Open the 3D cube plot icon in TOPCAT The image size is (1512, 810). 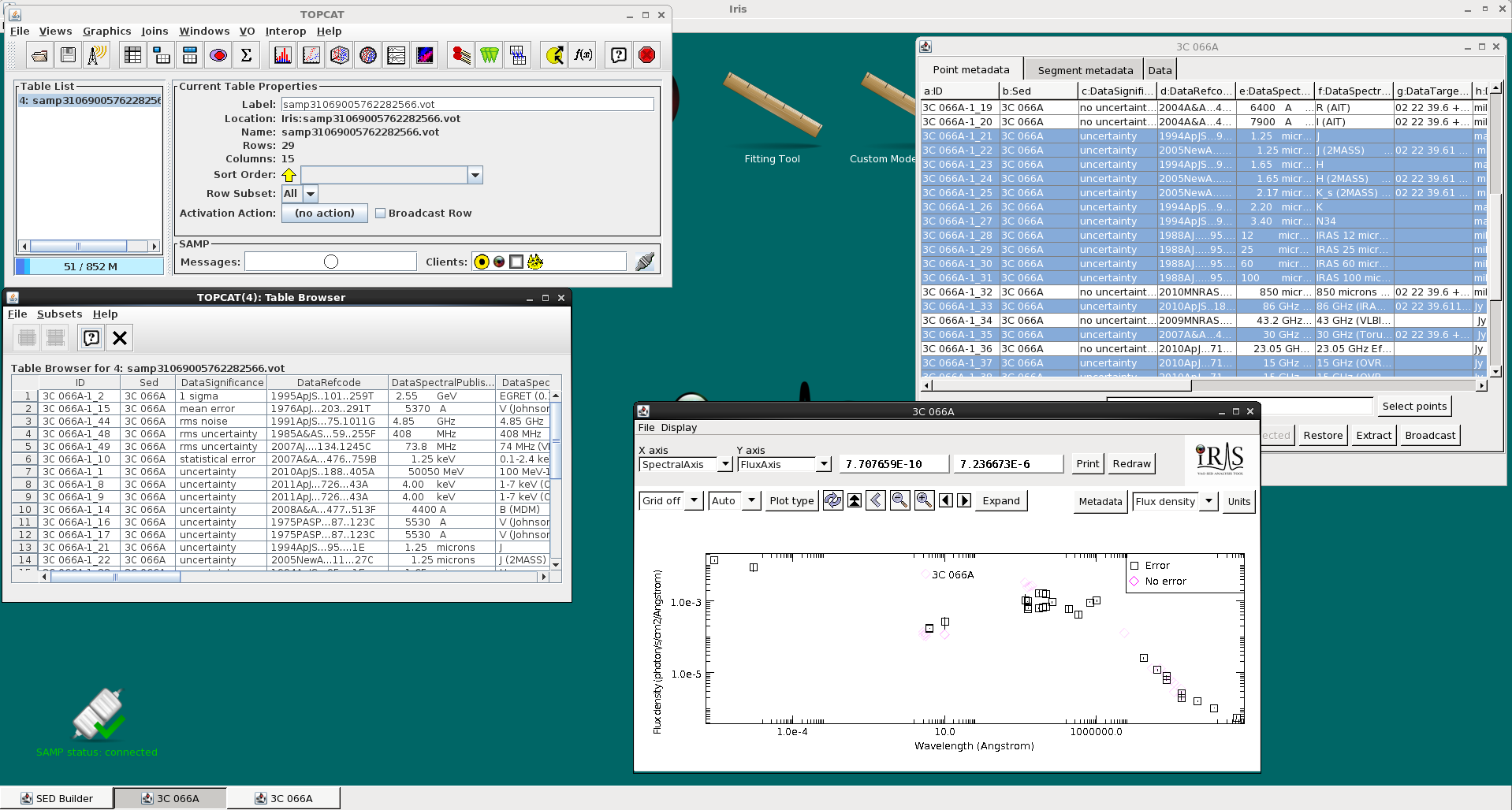click(340, 55)
